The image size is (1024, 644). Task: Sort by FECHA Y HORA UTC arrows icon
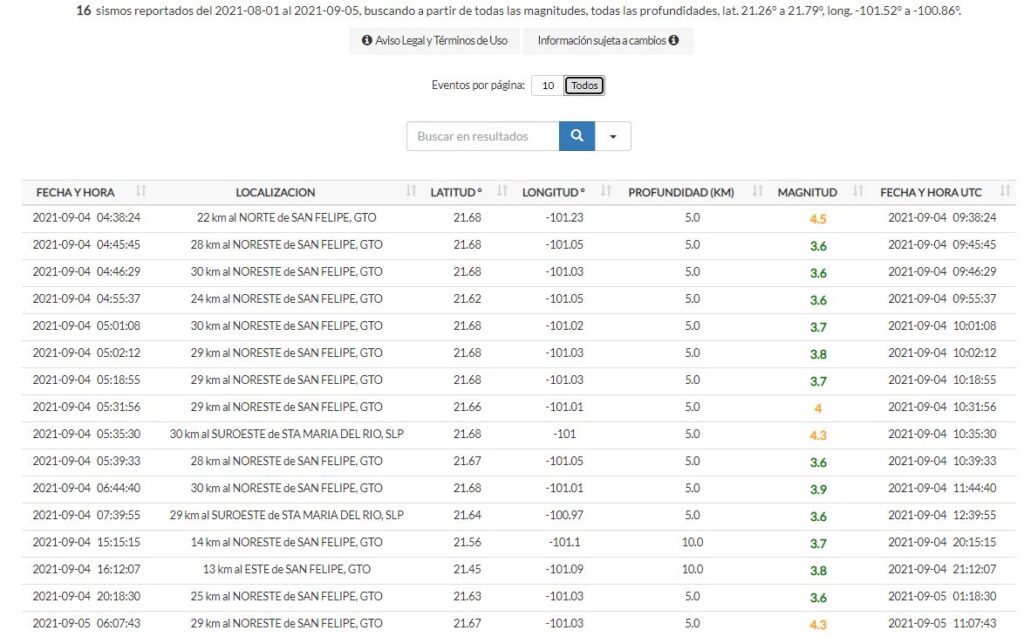(1005, 192)
